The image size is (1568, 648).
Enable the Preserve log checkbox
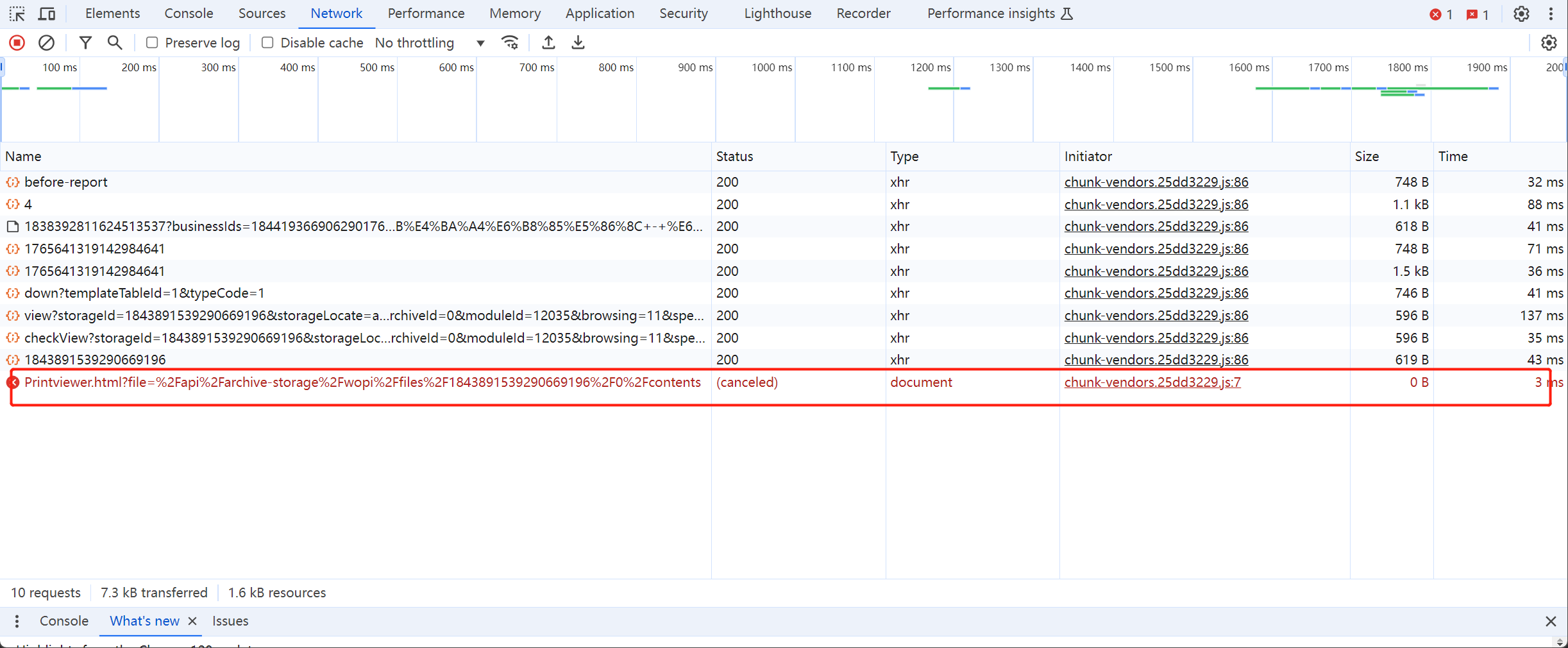152,43
